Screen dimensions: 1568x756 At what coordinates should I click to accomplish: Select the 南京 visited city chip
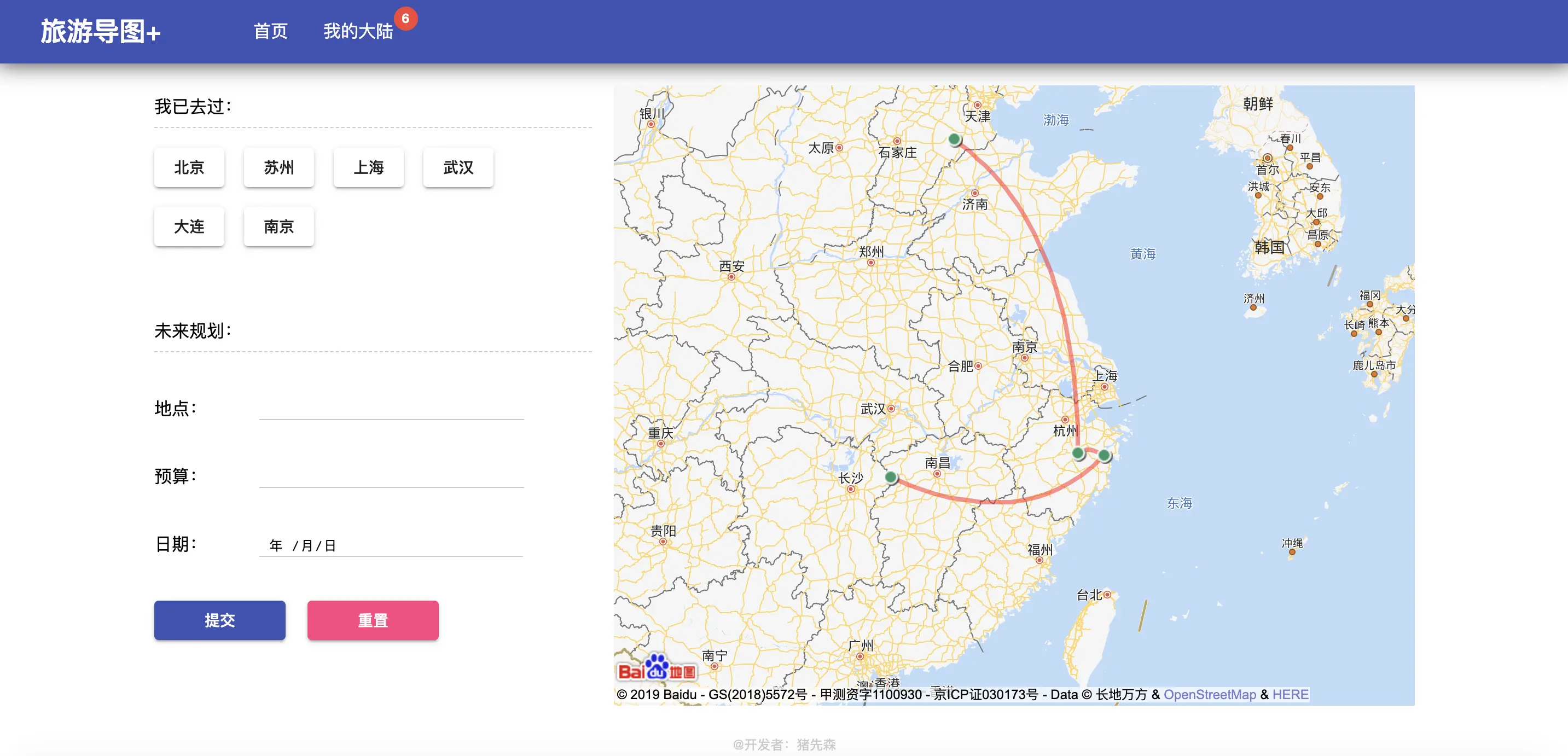pos(279,226)
